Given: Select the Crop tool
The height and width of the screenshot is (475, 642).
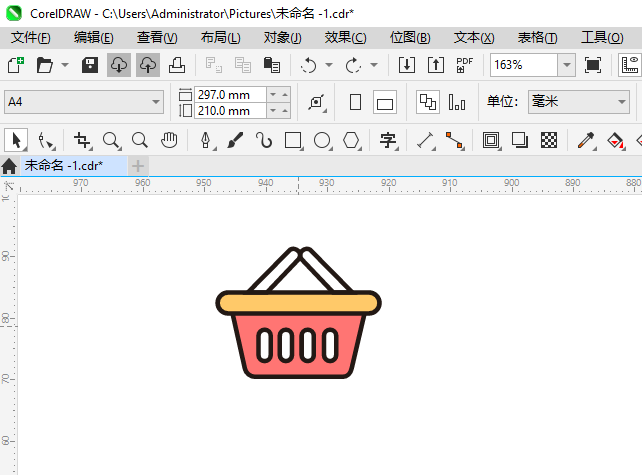Looking at the screenshot, I should click(83, 140).
